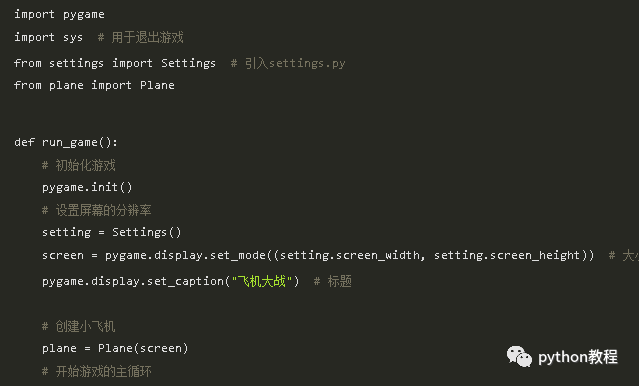Click 'setting = Settings()' assignment
The width and height of the screenshot is (639, 386).
[112, 232]
